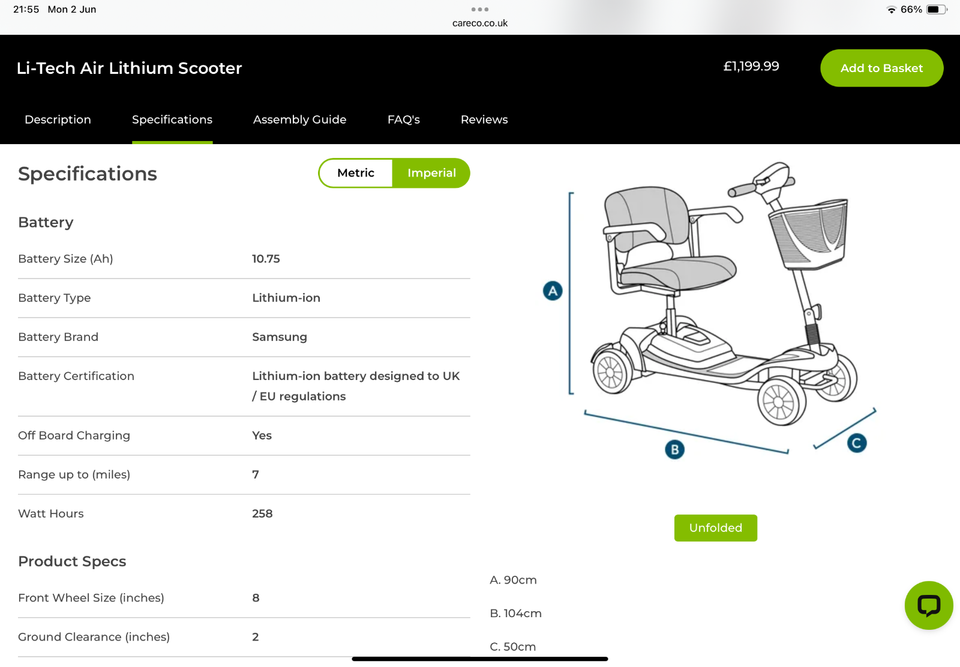This screenshot has height=667, width=960.
Task: Open the Assembly Guide tab
Action: point(299,119)
